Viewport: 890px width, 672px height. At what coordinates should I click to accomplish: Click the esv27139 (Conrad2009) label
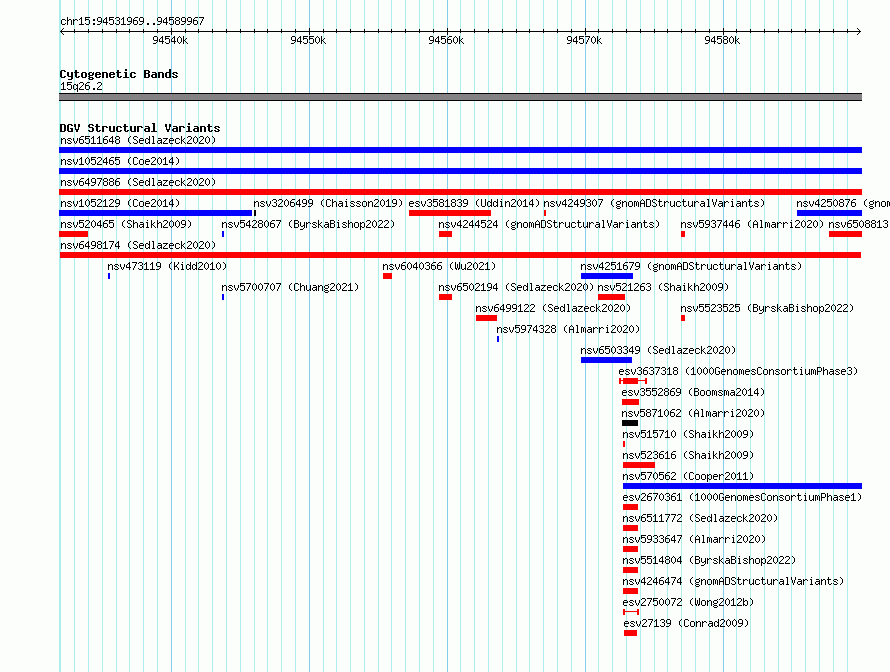pos(686,623)
